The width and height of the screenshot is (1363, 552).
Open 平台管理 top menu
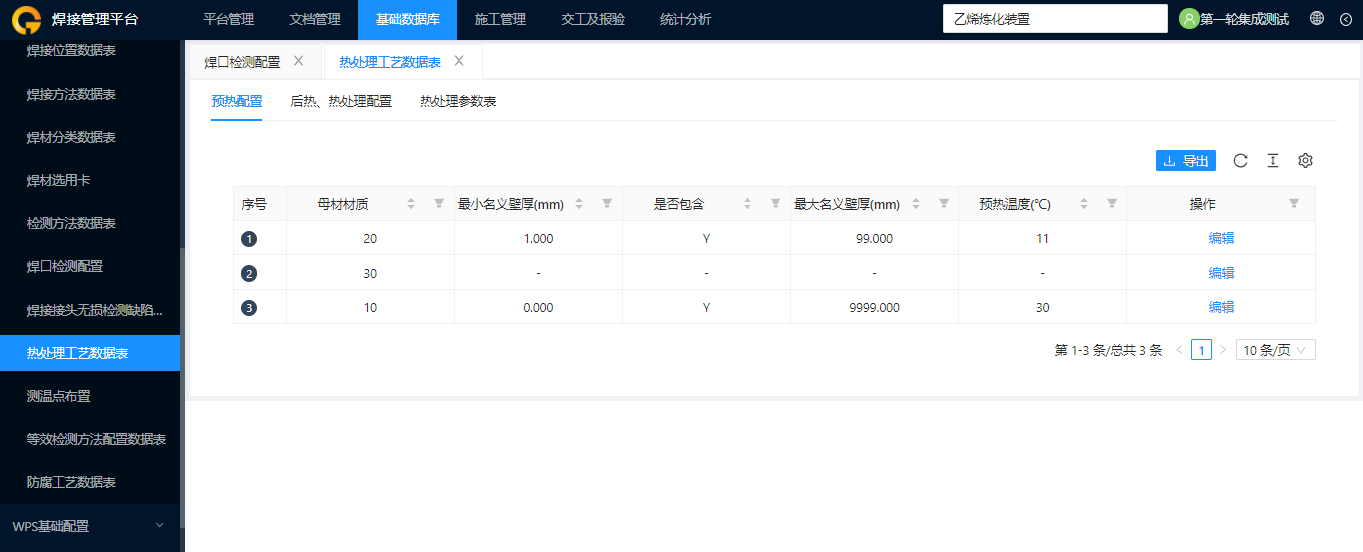click(228, 19)
